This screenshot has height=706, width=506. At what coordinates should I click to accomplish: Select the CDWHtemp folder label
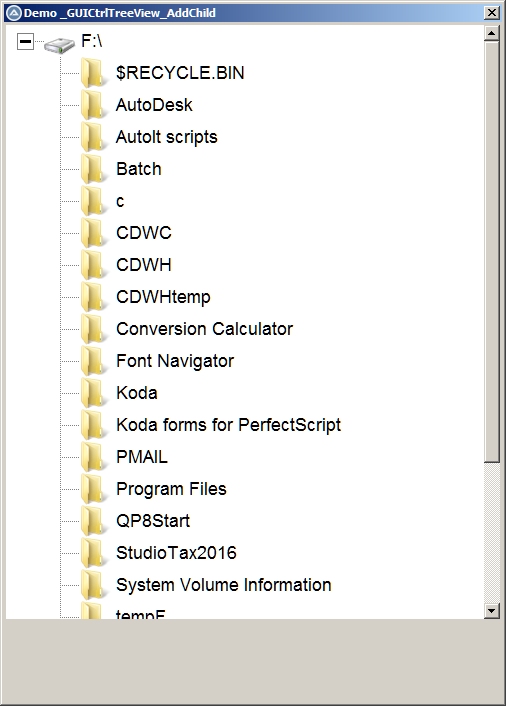163,297
